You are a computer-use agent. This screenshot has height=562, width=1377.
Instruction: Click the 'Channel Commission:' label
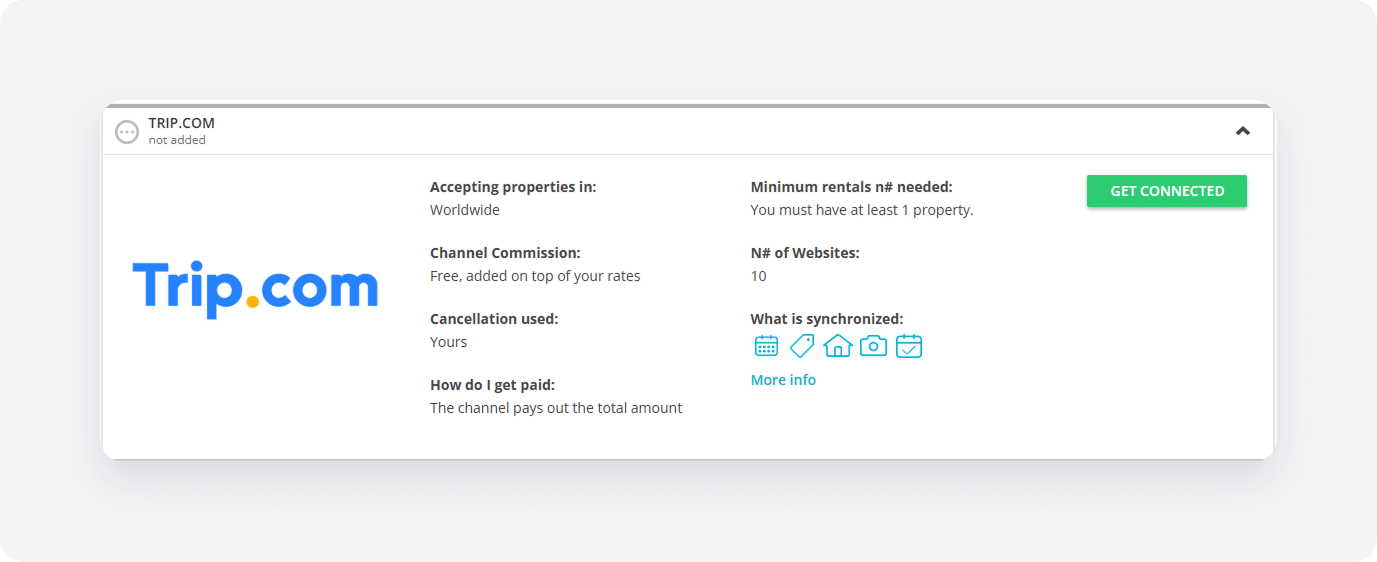[505, 253]
